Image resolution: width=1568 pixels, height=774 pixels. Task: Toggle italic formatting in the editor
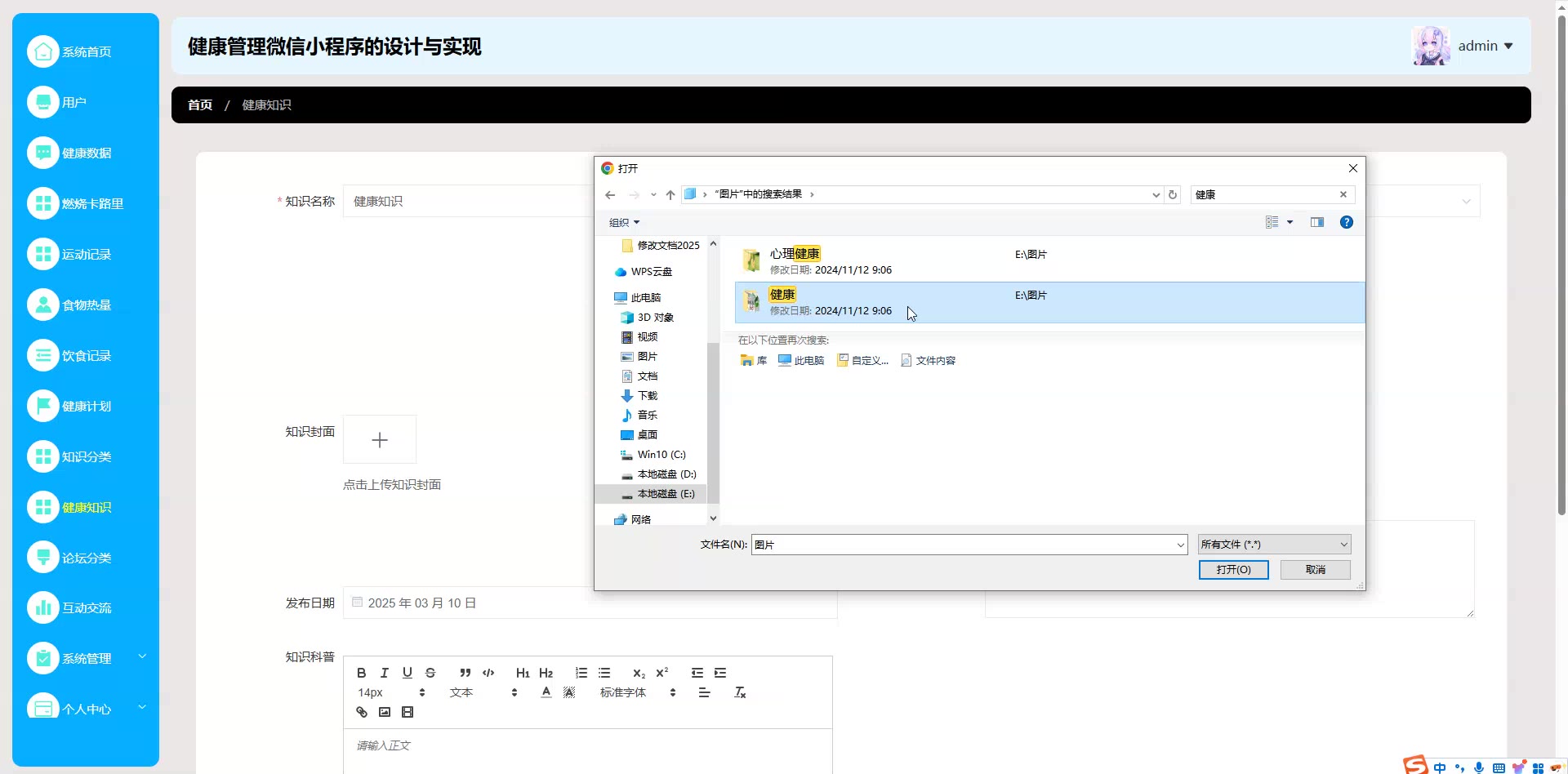pyautogui.click(x=384, y=673)
